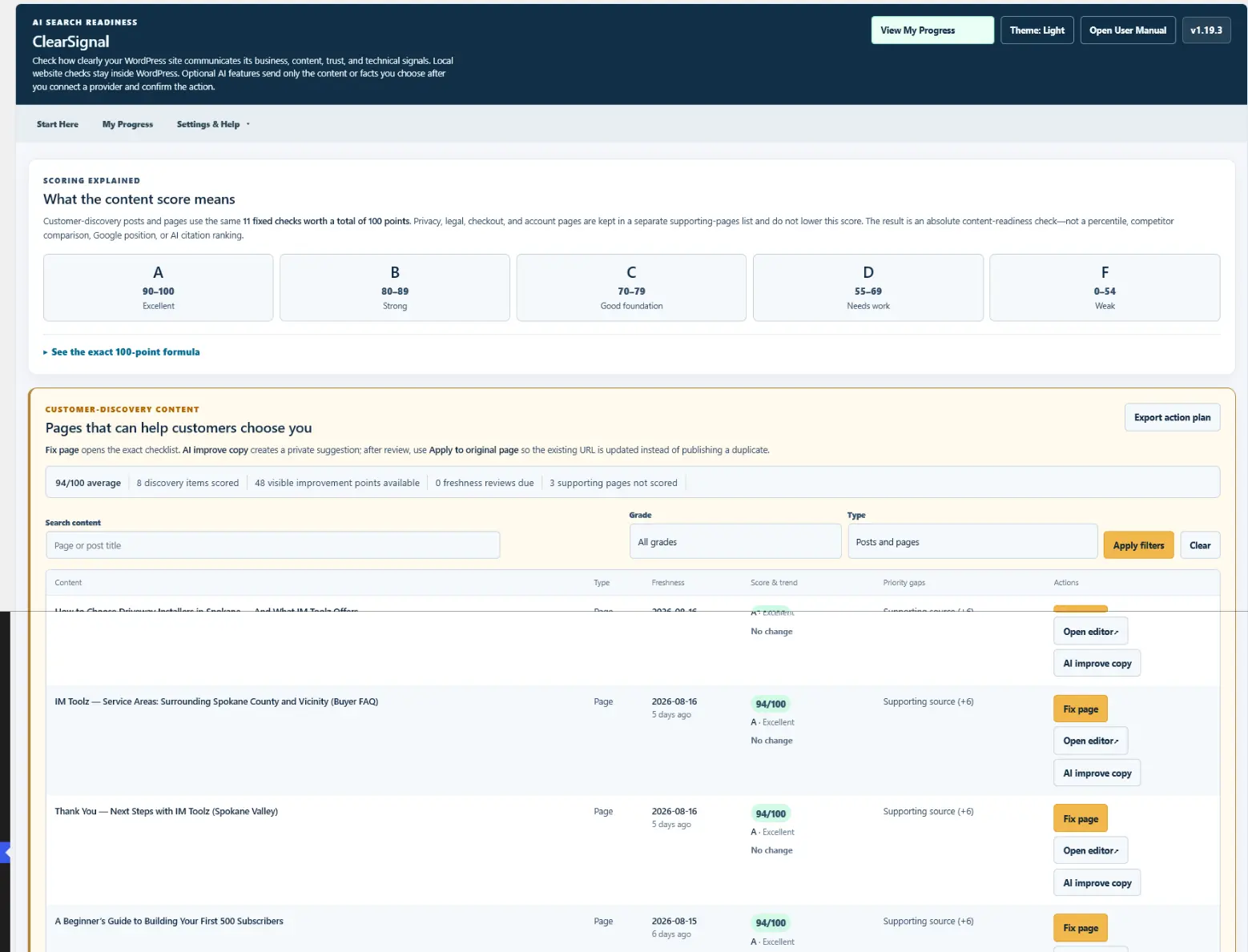Click 8 discovery items scored stat
Viewport: 1248px width, 952px height.
(187, 483)
